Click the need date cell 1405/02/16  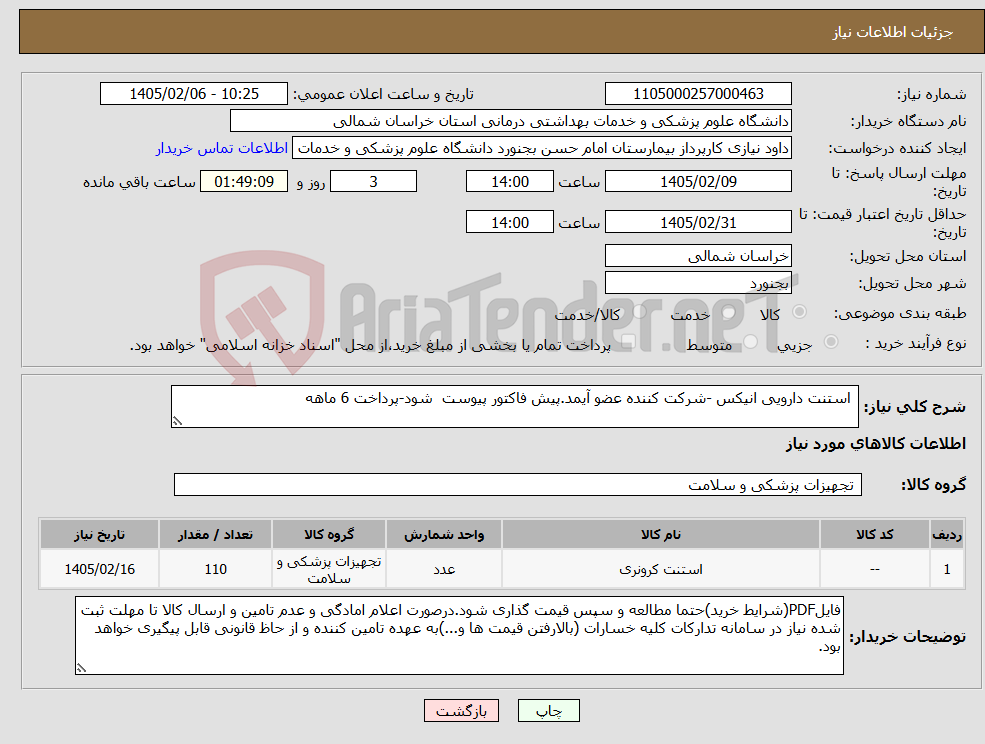[99, 569]
